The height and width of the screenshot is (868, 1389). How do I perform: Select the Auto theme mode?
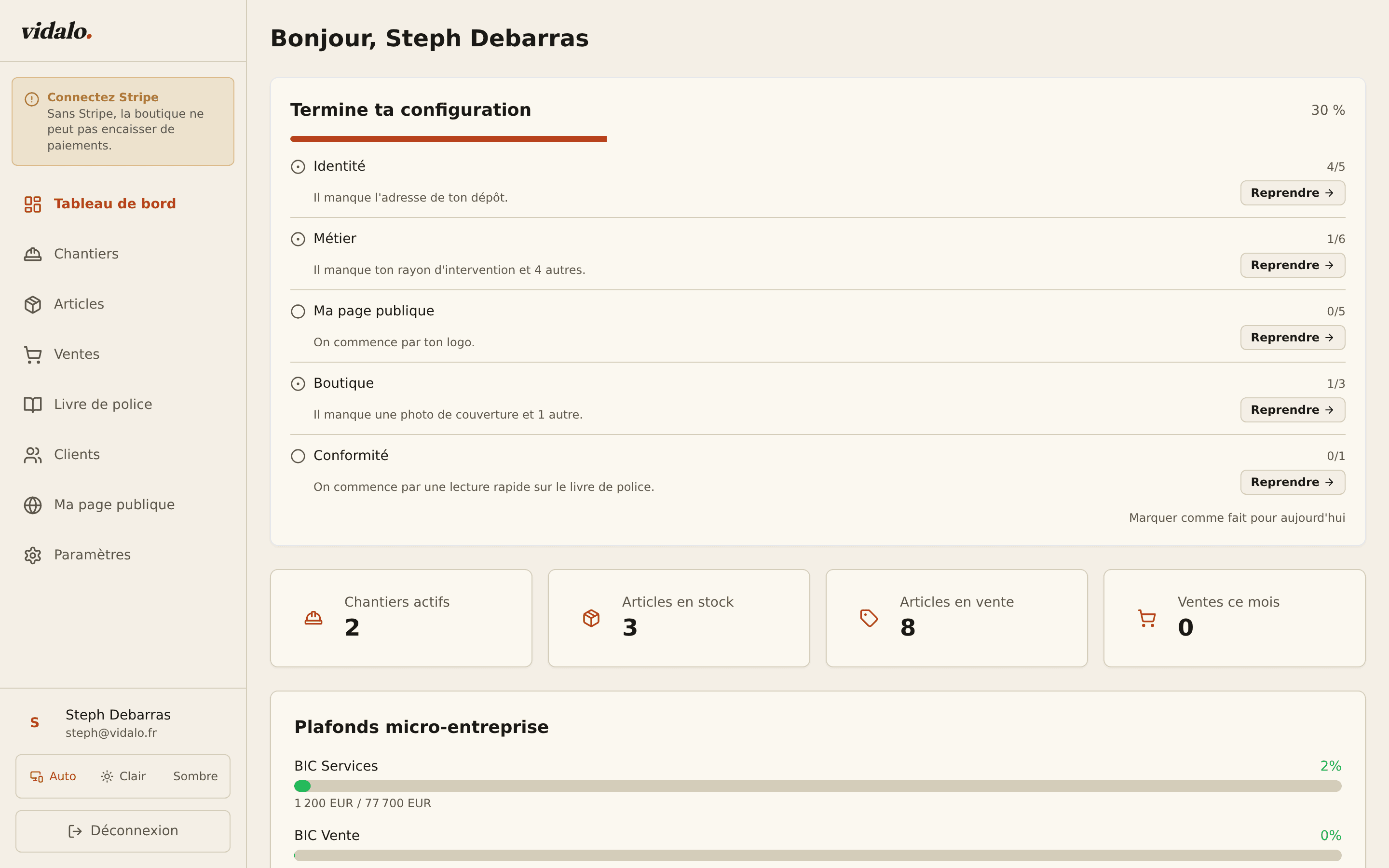click(x=53, y=776)
